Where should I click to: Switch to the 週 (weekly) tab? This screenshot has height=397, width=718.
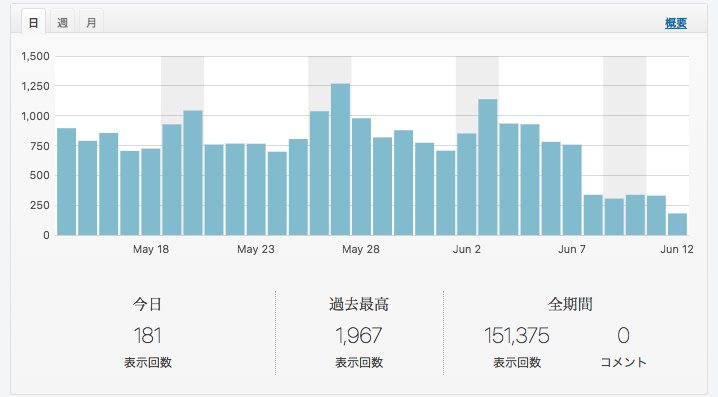[62, 22]
